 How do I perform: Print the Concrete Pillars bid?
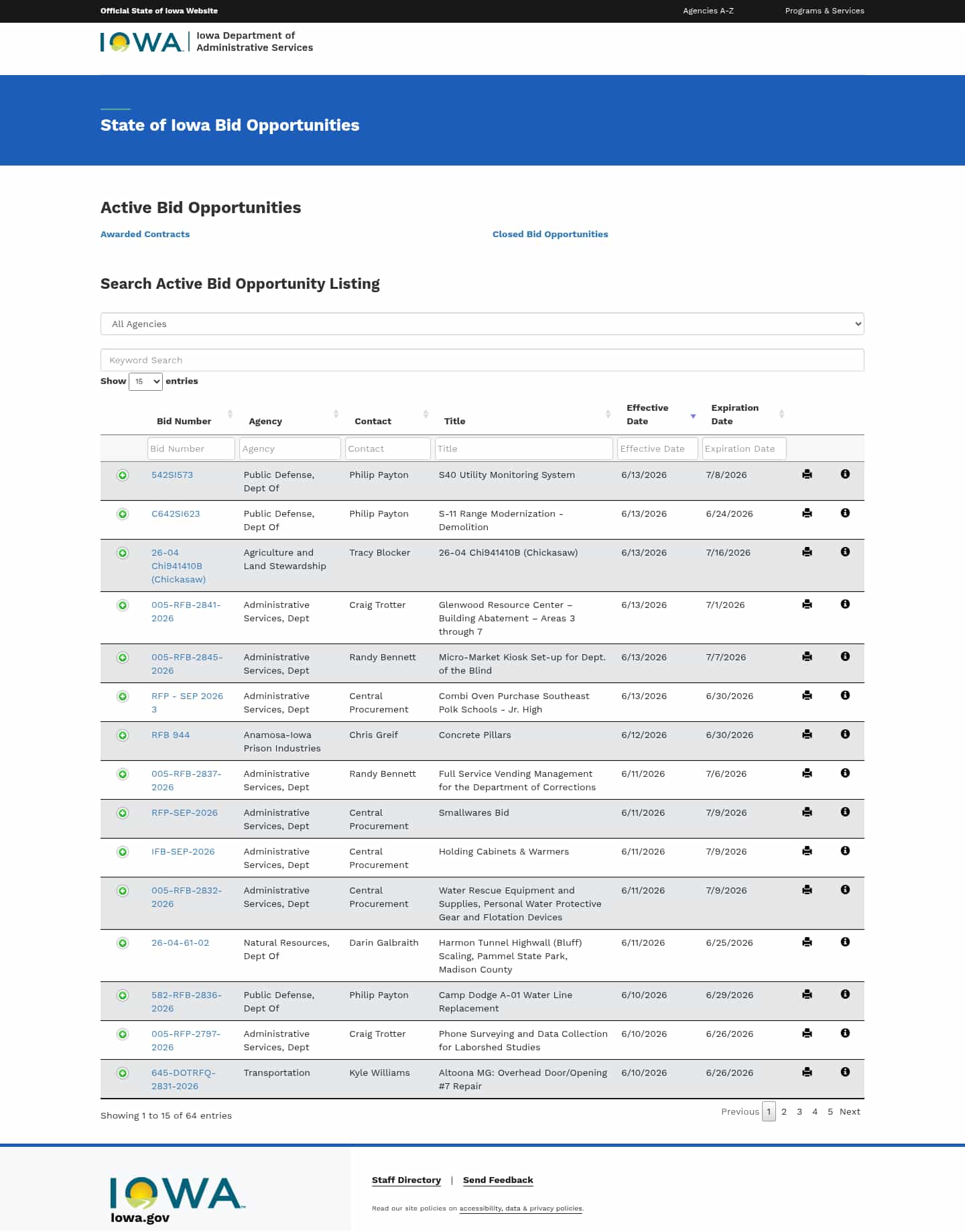807,735
